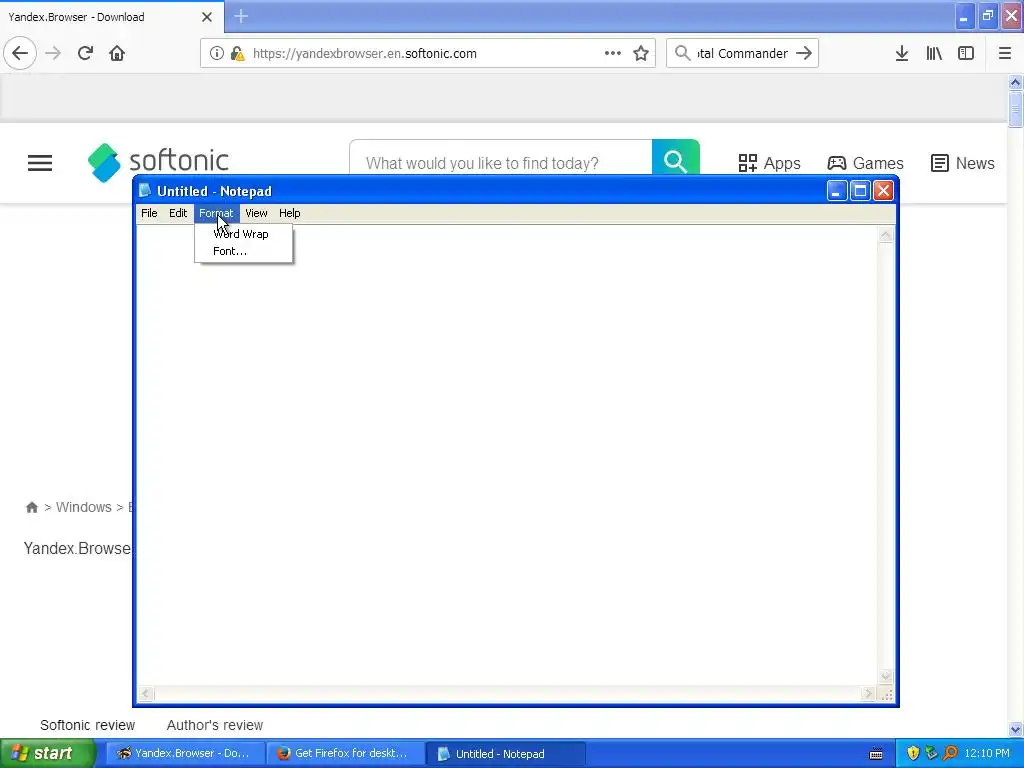Click Notepad horizontal scrollbar right arrow
Image resolution: width=1024 pixels, height=768 pixels.
click(868, 694)
